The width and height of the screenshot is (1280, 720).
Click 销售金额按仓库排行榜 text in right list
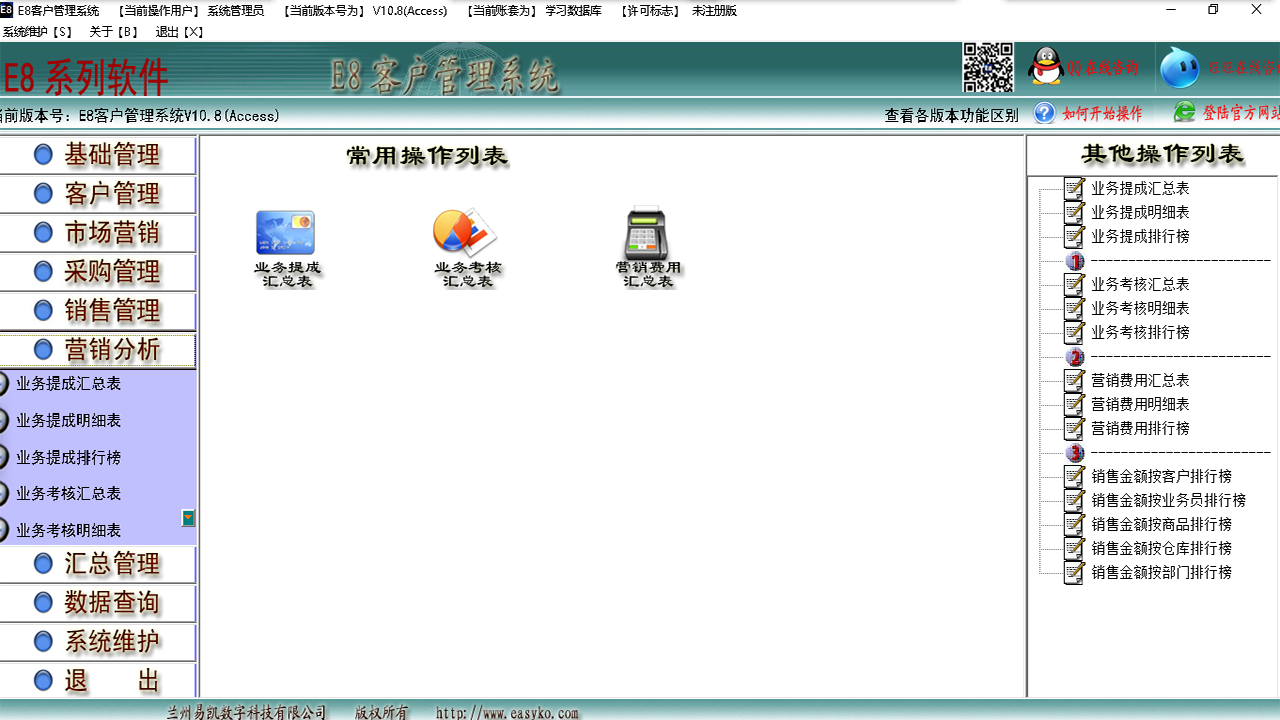pos(1161,548)
